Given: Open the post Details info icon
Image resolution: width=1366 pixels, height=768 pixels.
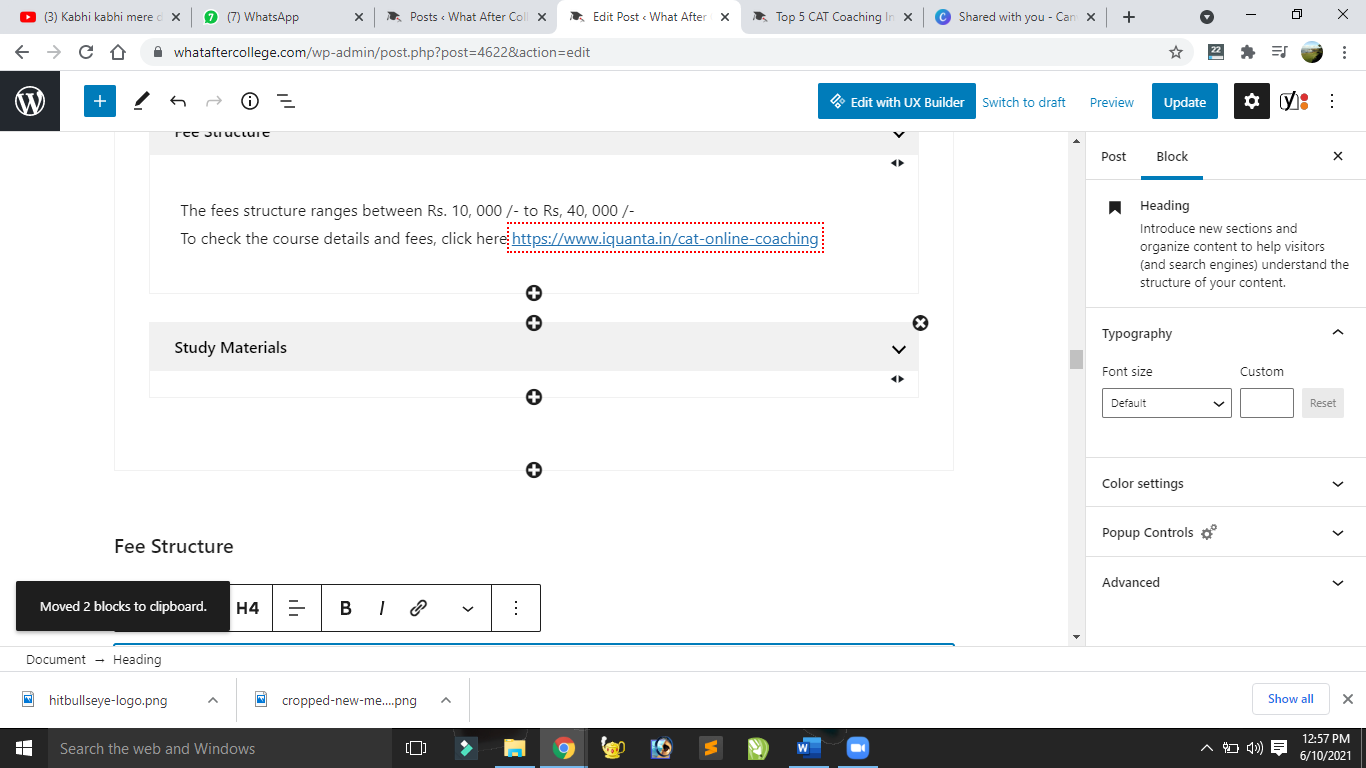Looking at the screenshot, I should (250, 101).
